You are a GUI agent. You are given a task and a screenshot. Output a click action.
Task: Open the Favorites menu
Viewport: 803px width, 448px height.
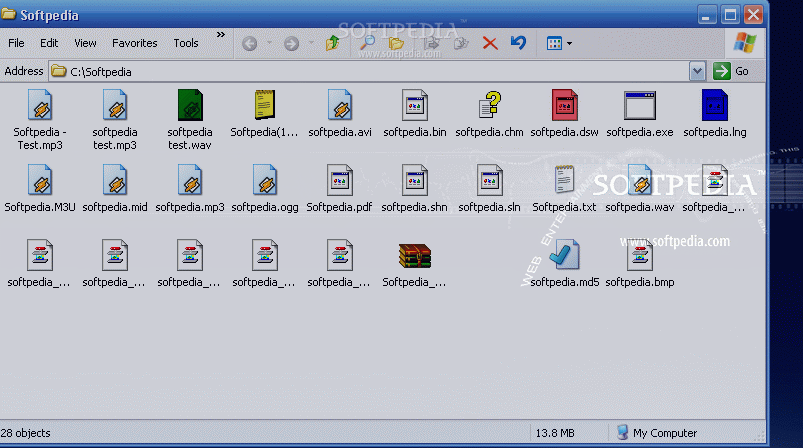click(135, 43)
